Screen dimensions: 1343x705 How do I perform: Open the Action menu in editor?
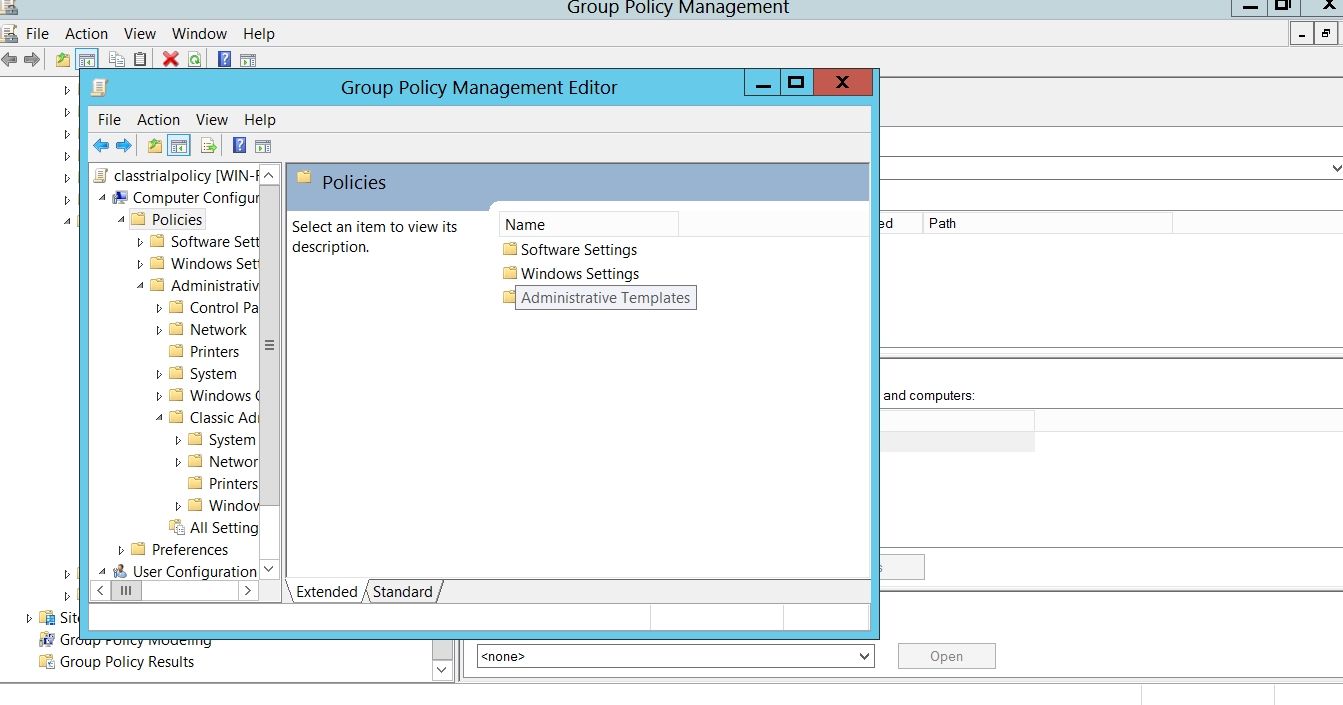(158, 120)
